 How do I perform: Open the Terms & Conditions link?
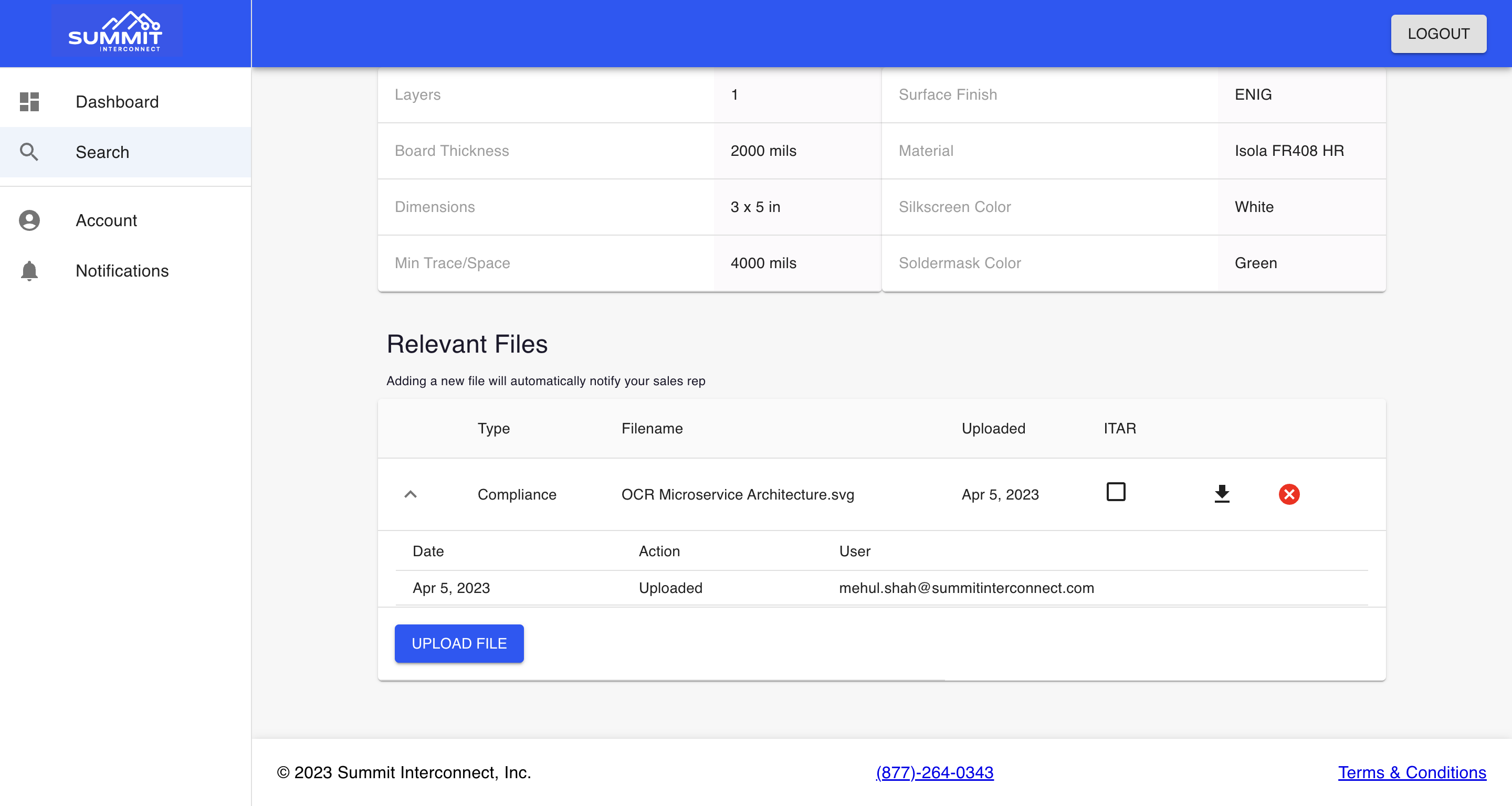(1412, 772)
